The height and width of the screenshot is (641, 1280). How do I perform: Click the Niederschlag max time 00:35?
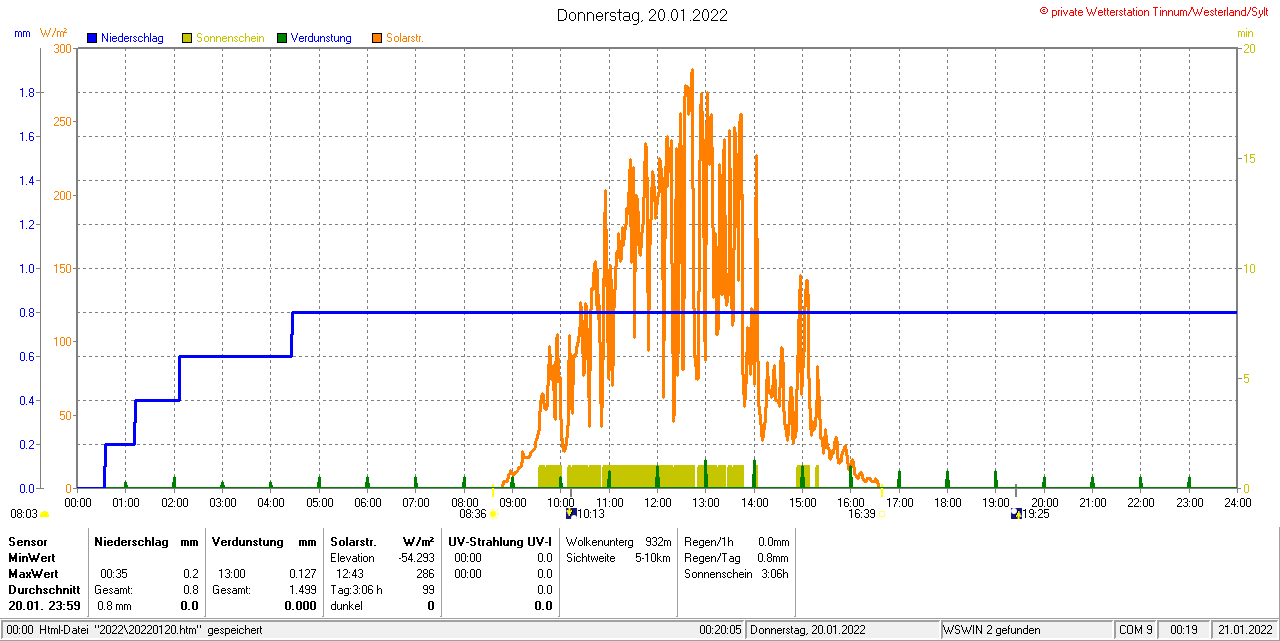click(x=113, y=574)
